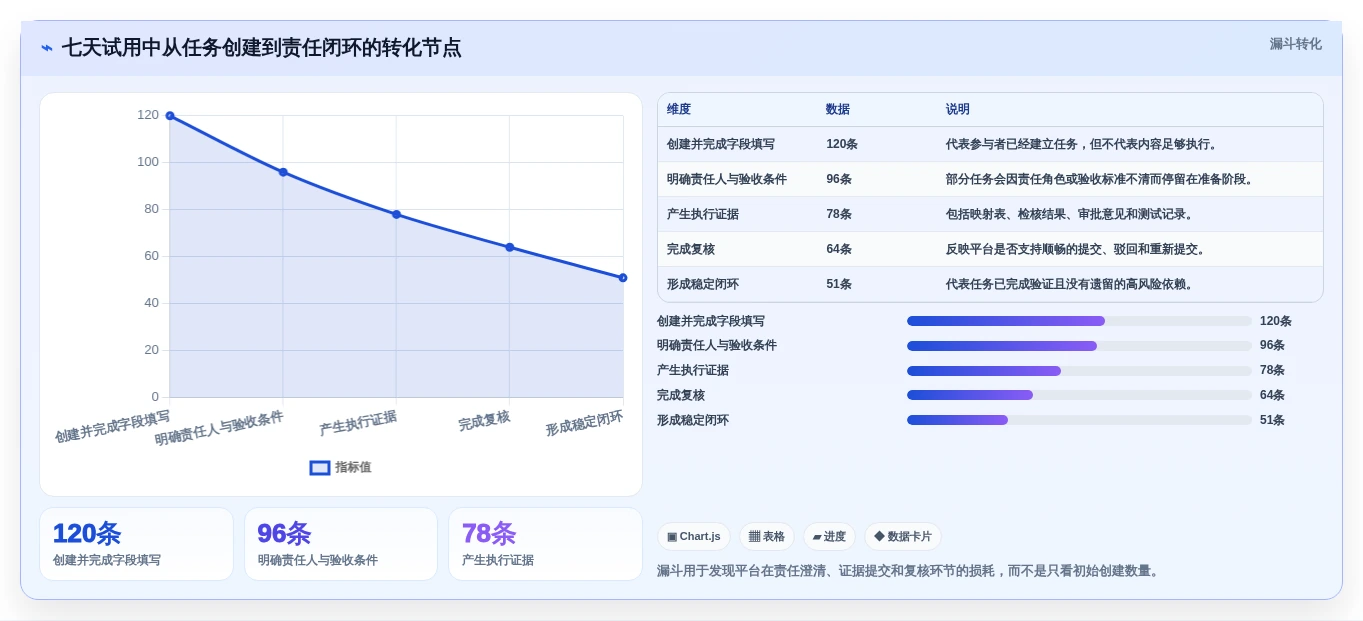1363x621 pixels.
Task: Click the chart point for 明确责任人与验收条件
Action: tap(283, 172)
